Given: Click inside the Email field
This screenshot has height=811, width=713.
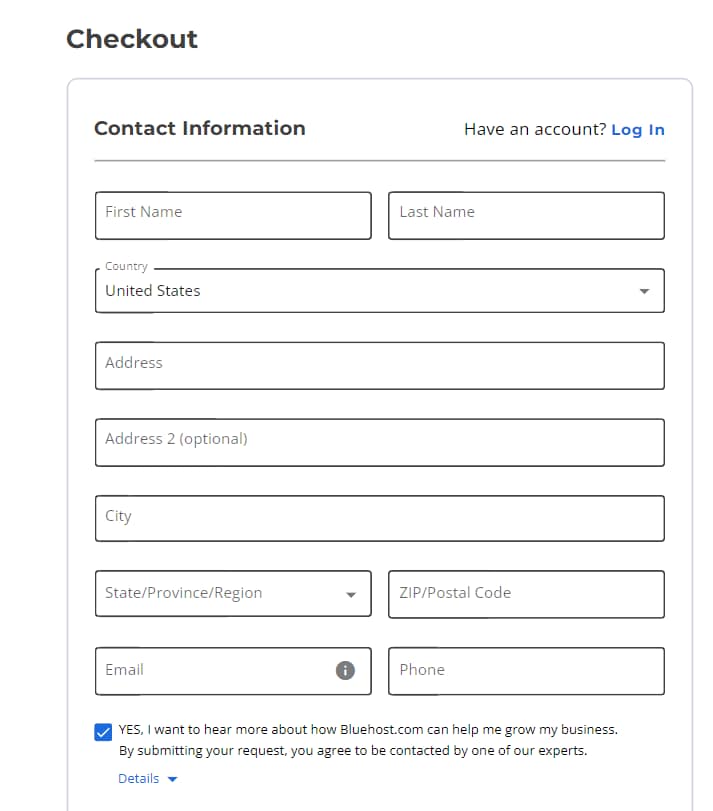Looking at the screenshot, I should tap(215, 671).
